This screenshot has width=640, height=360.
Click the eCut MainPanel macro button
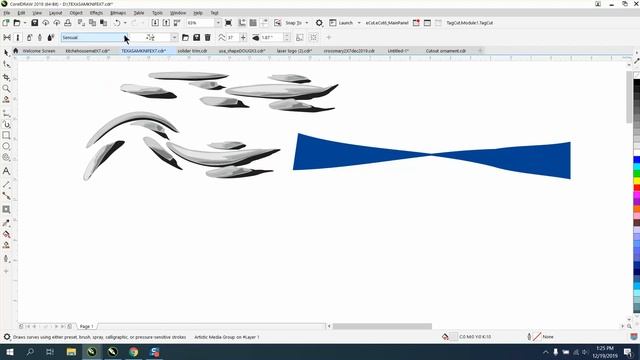tap(387, 23)
